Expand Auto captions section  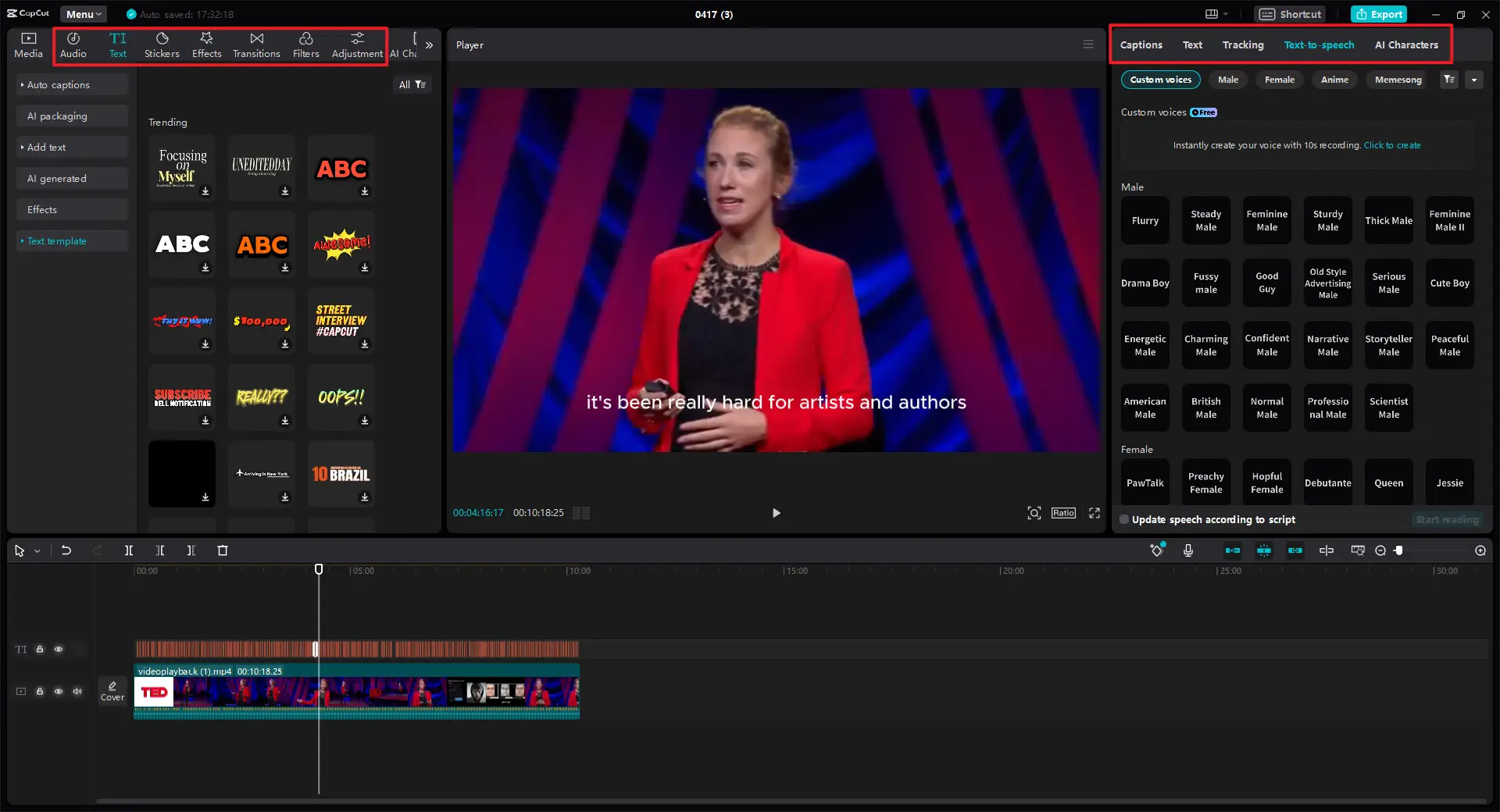[x=72, y=84]
